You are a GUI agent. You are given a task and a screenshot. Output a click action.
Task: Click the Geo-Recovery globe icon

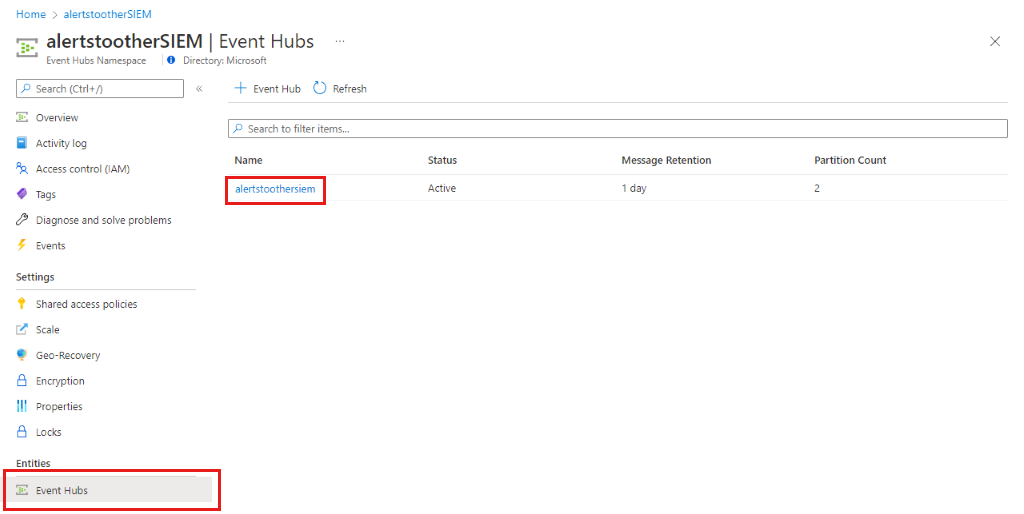[x=22, y=355]
